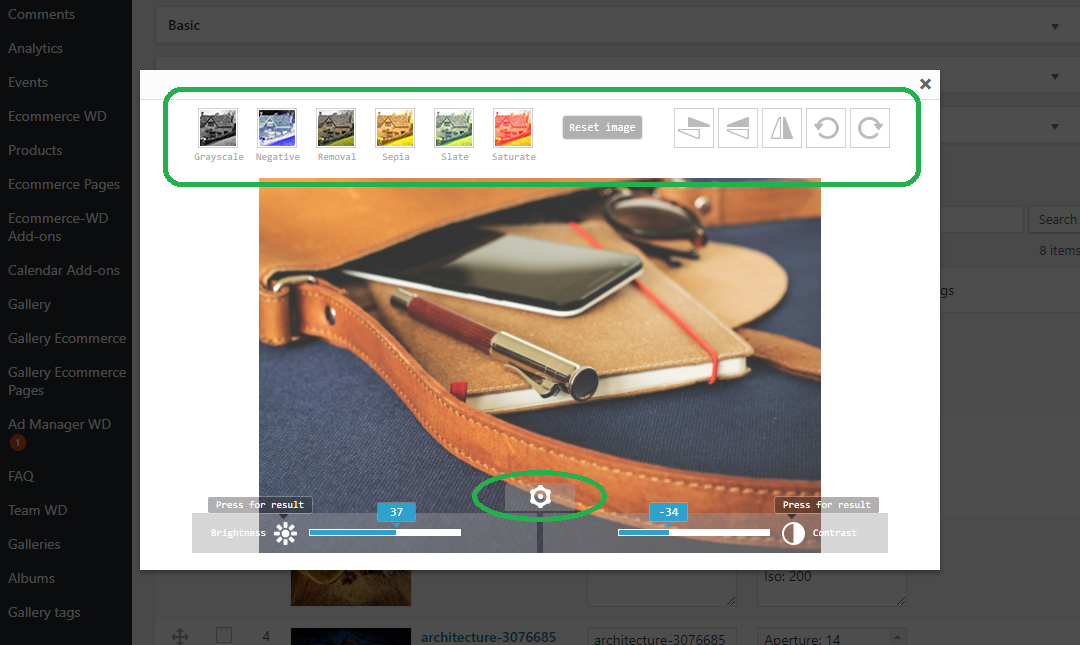Expand the third collapsed section arrow
This screenshot has height=645, width=1080.
[1055, 127]
